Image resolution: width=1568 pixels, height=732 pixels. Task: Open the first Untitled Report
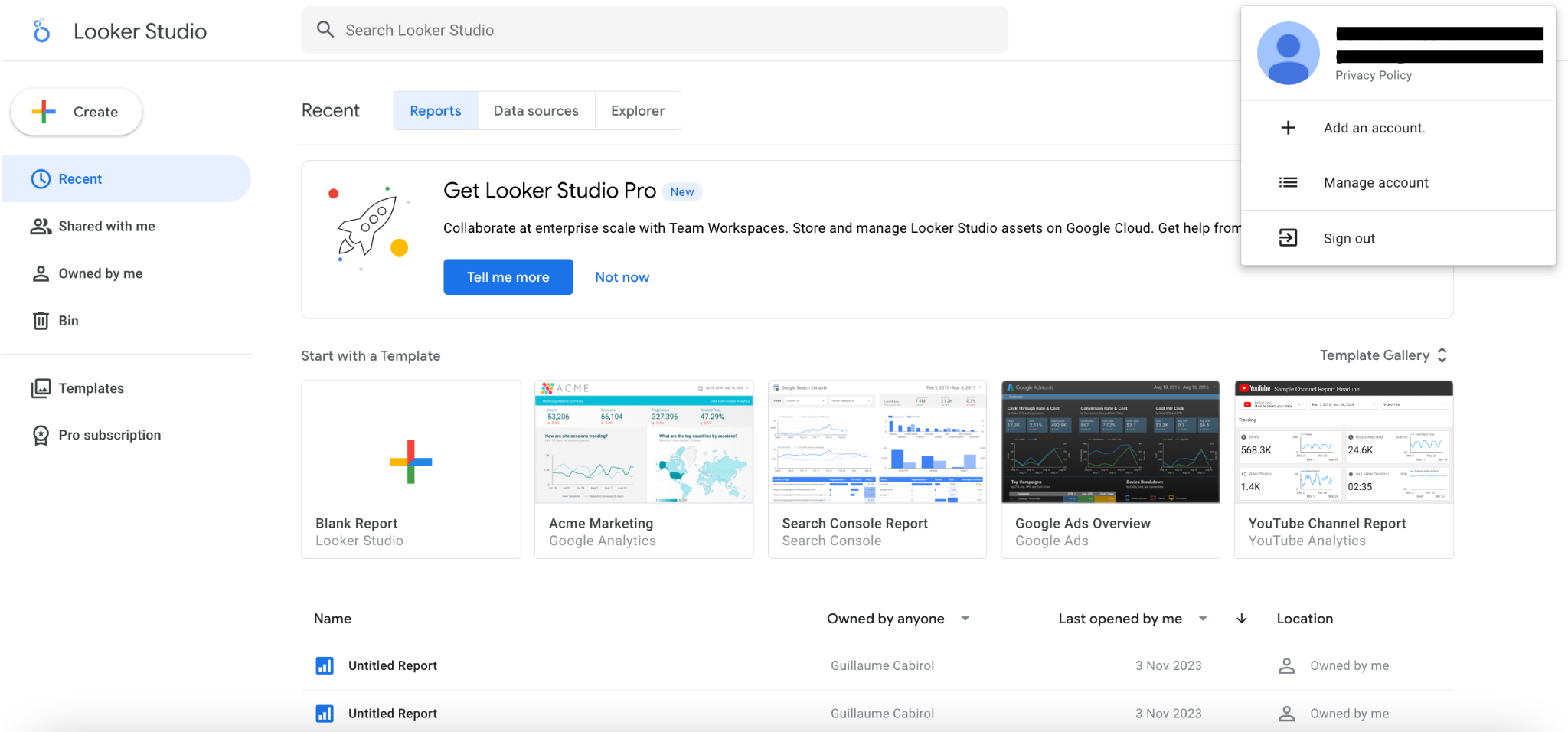[x=392, y=665]
